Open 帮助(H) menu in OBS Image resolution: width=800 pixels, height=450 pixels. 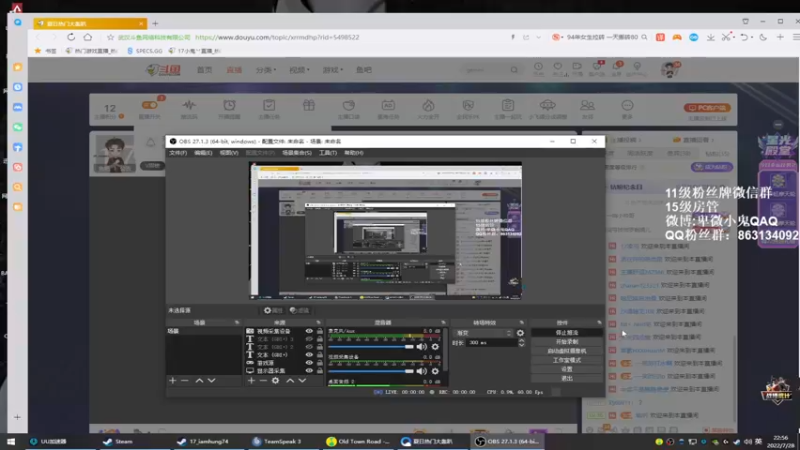click(354, 153)
